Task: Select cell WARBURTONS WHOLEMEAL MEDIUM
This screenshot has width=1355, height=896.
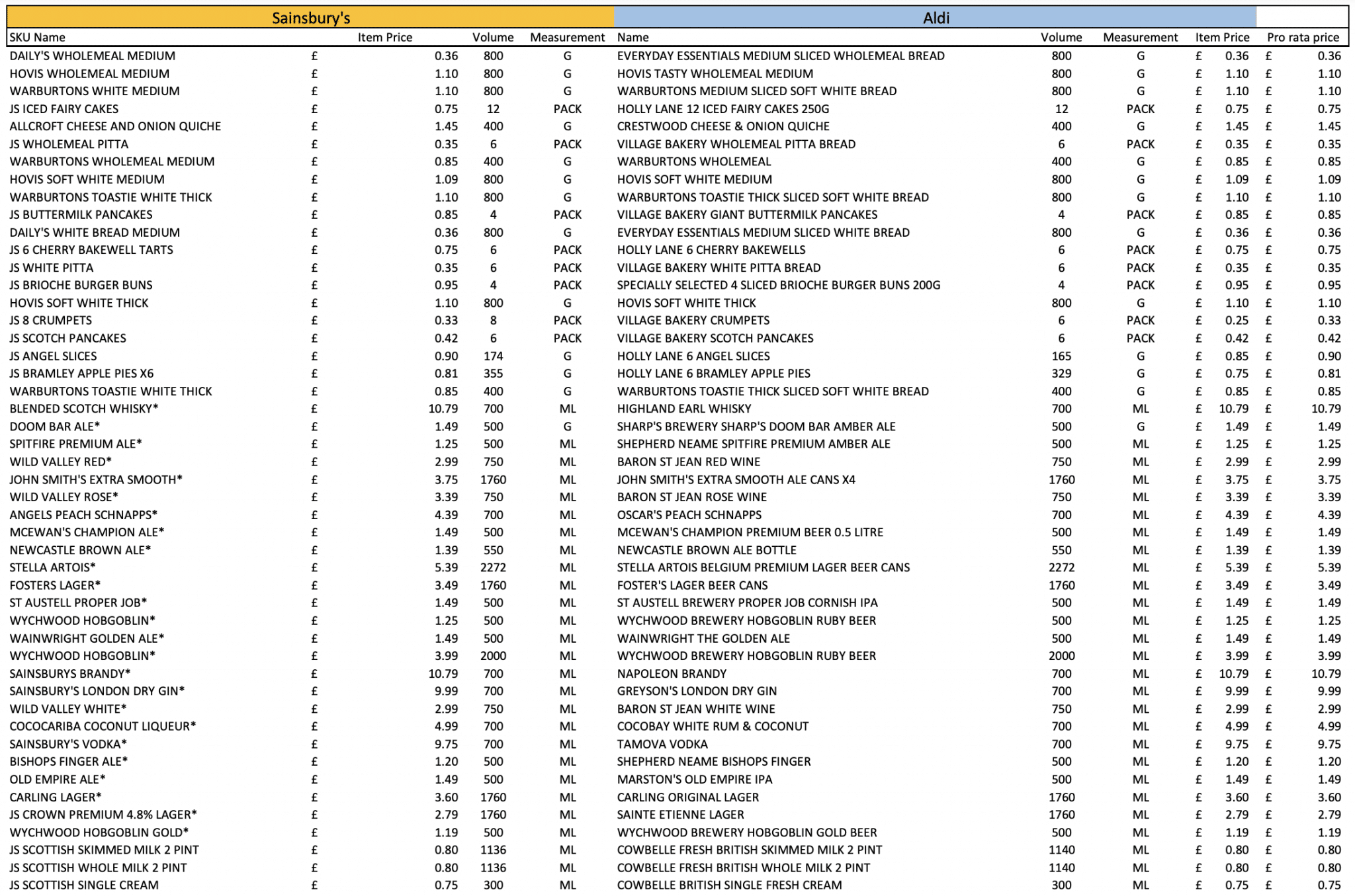Action: coord(112,161)
